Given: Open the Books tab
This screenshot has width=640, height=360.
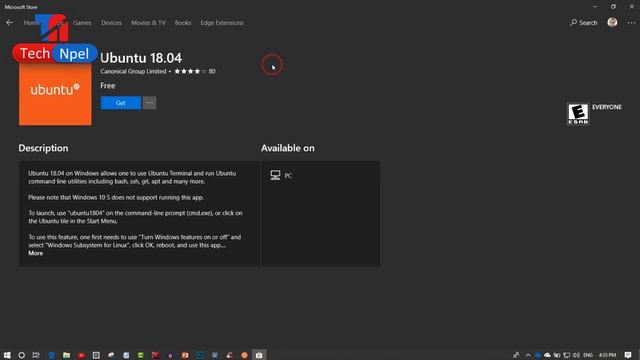Looking at the screenshot, I should pyautogui.click(x=183, y=23).
